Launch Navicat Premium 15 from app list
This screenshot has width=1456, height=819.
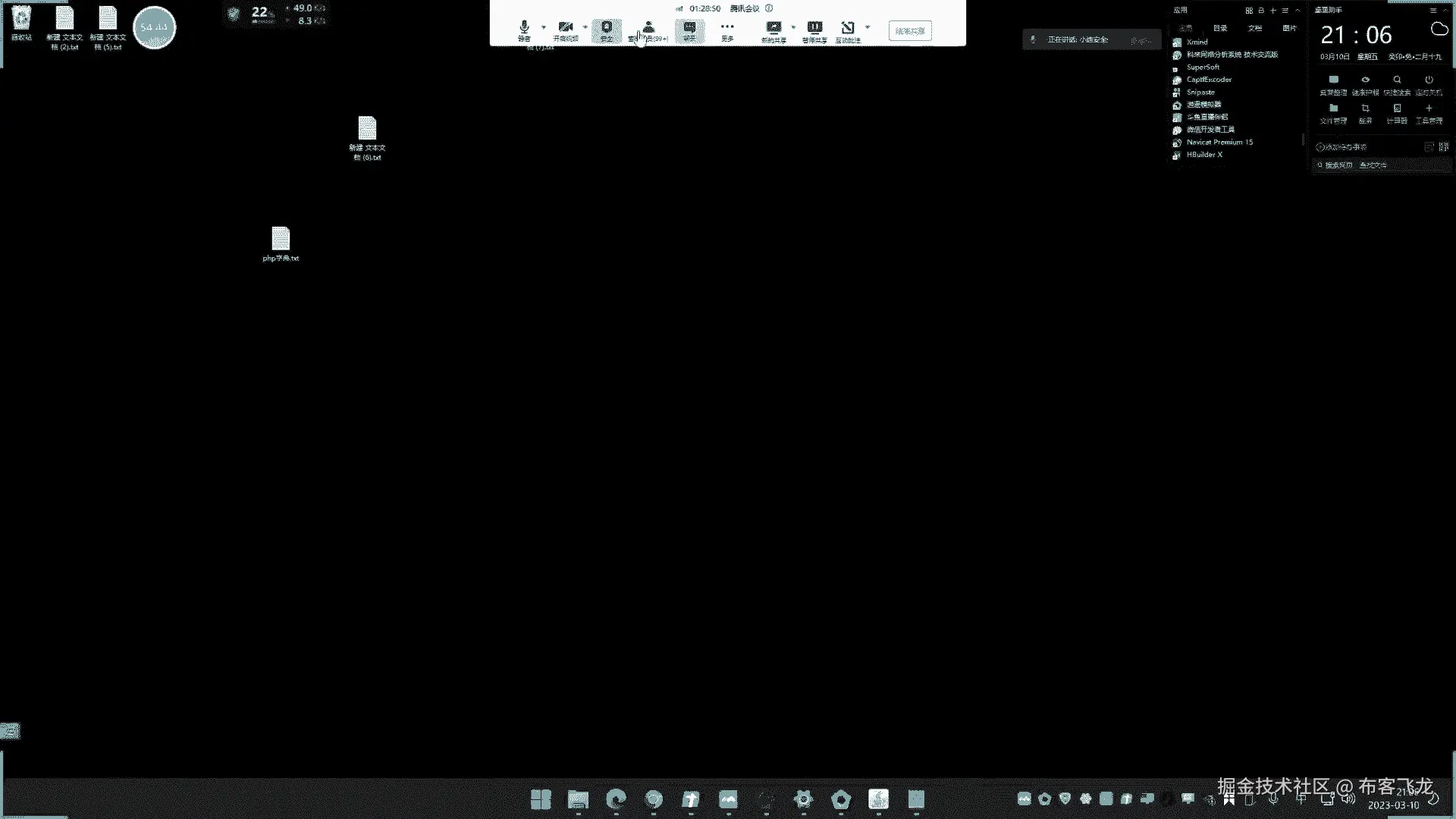(1219, 143)
